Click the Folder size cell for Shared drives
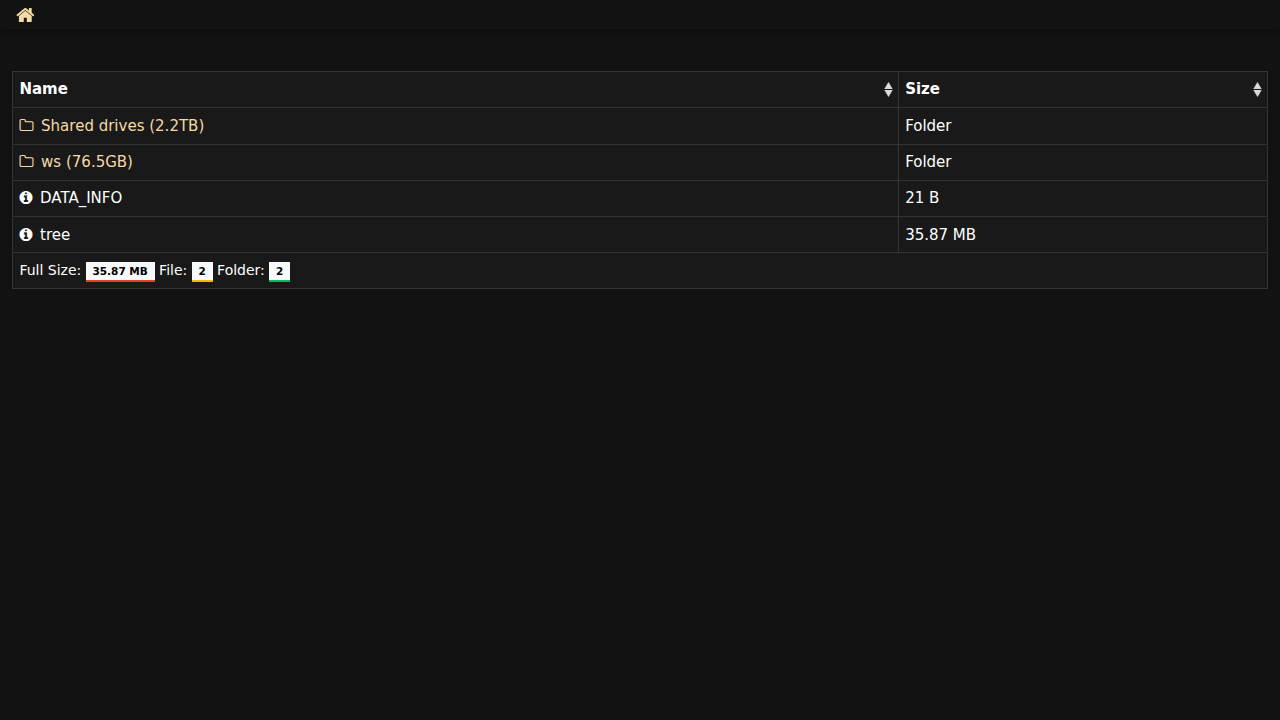 (928, 126)
